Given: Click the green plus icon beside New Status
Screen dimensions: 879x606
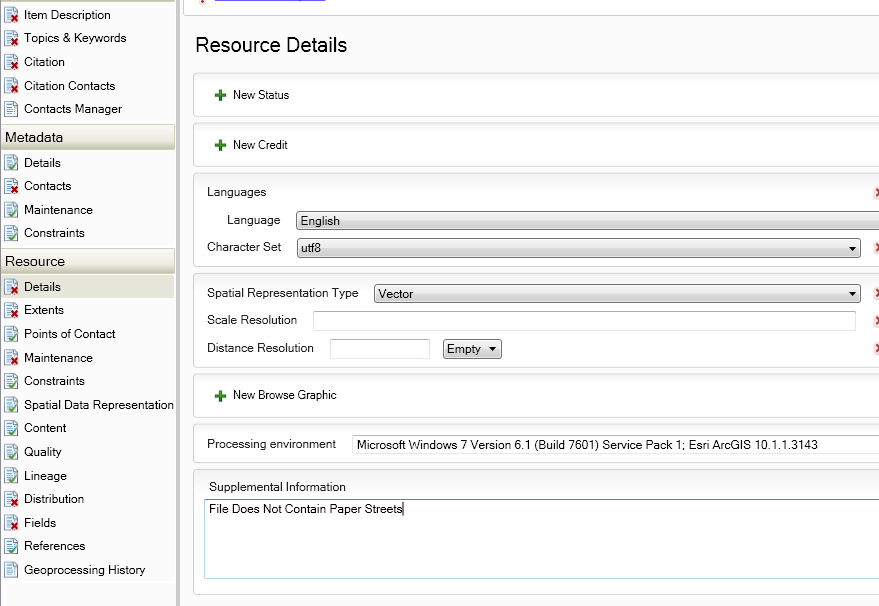Looking at the screenshot, I should (220, 96).
